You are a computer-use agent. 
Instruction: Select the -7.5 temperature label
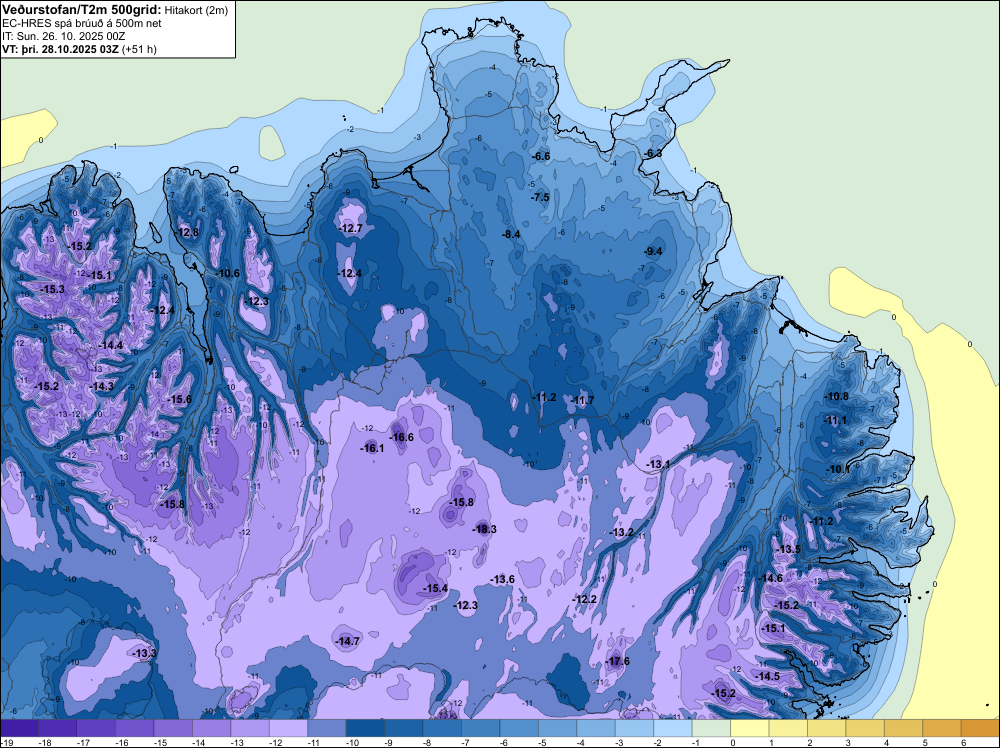(540, 197)
